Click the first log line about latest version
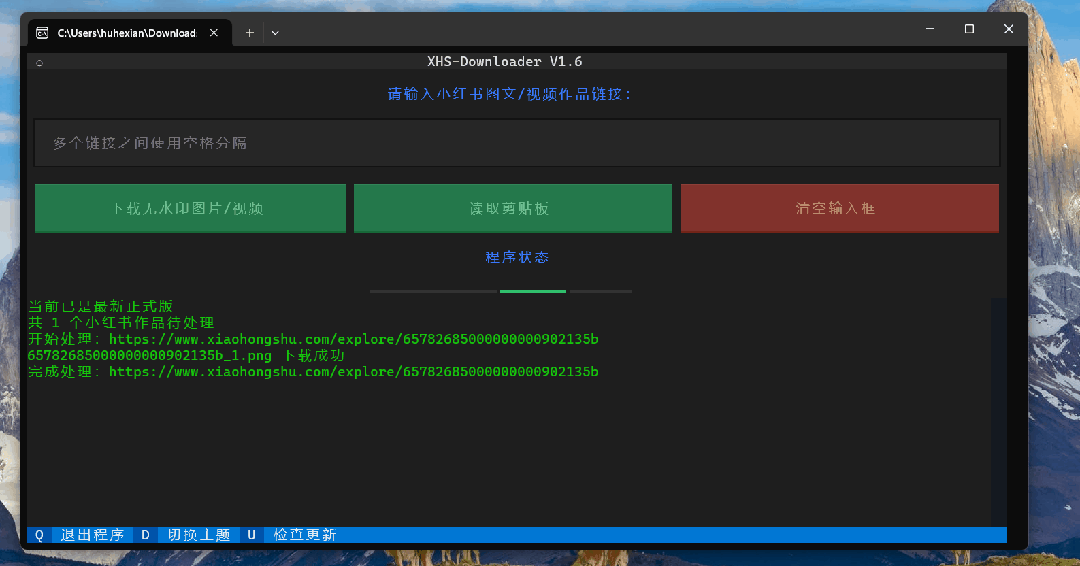The height and width of the screenshot is (566, 1080). (x=101, y=306)
